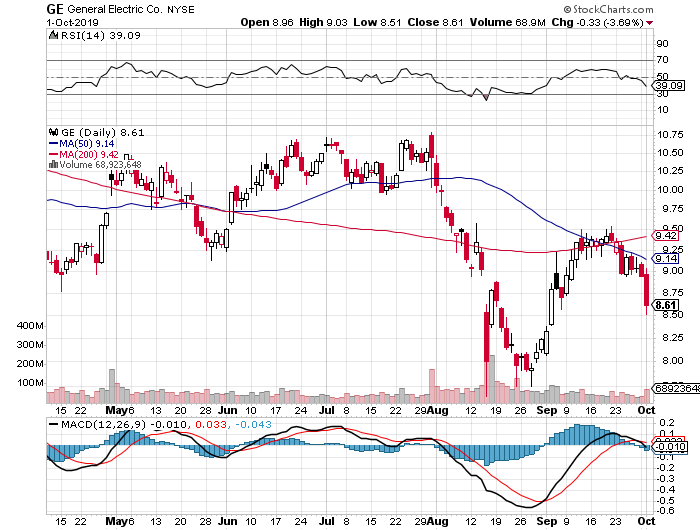
Task: Click the 400M volume axis label
Action: [30, 326]
